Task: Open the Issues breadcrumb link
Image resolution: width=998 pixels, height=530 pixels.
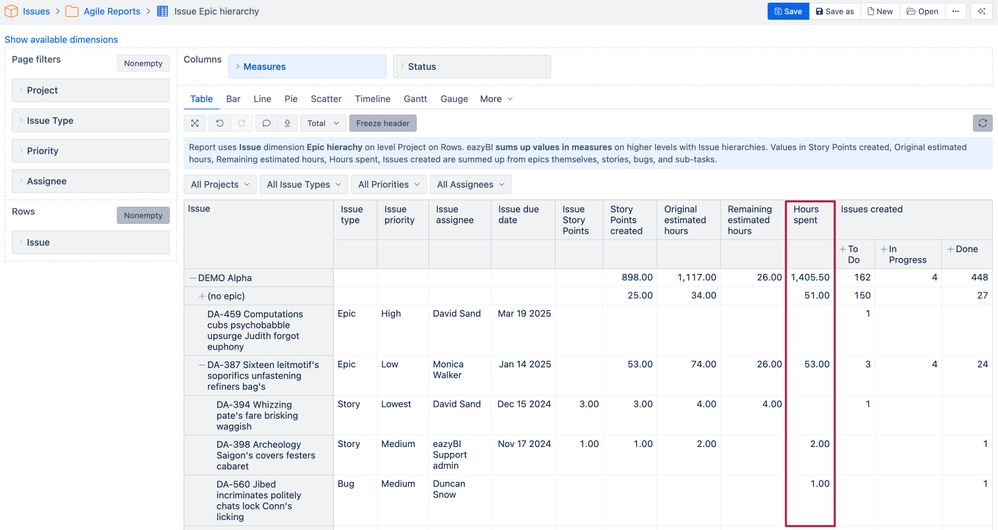Action: (x=36, y=11)
